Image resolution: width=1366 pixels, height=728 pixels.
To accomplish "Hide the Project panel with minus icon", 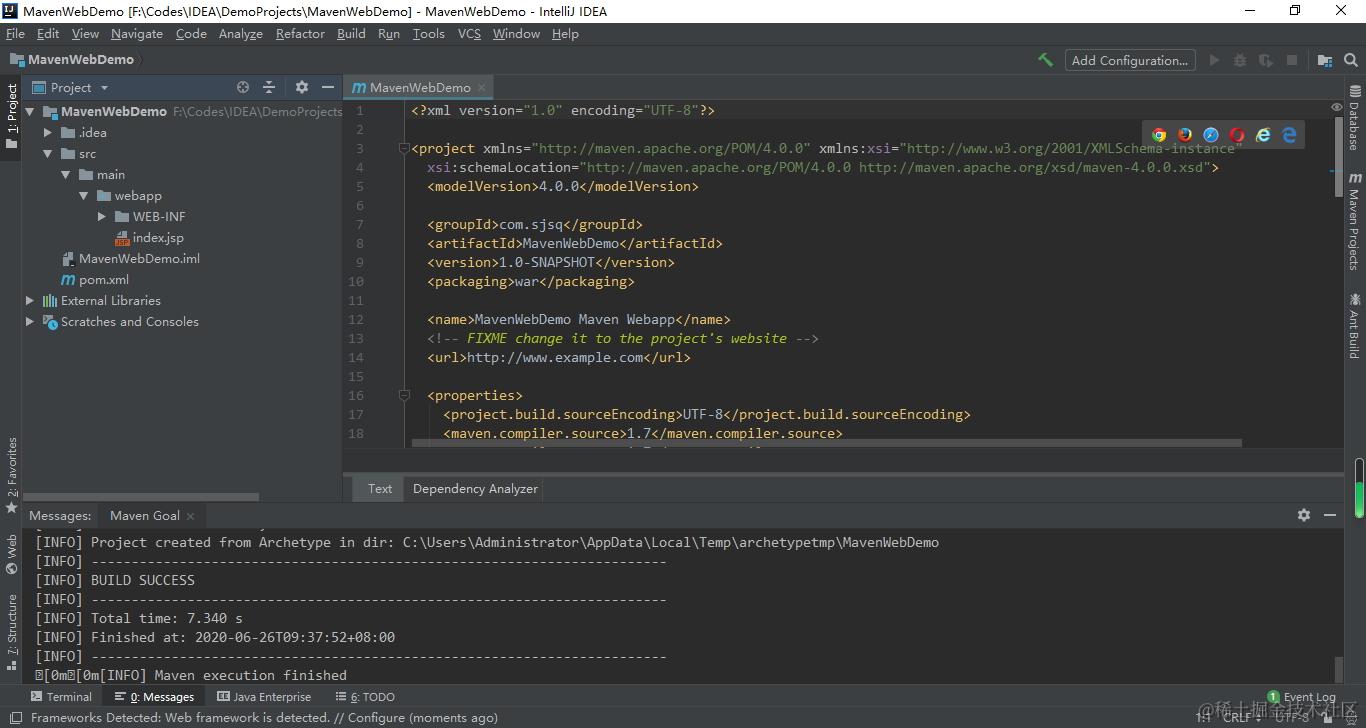I will point(328,87).
